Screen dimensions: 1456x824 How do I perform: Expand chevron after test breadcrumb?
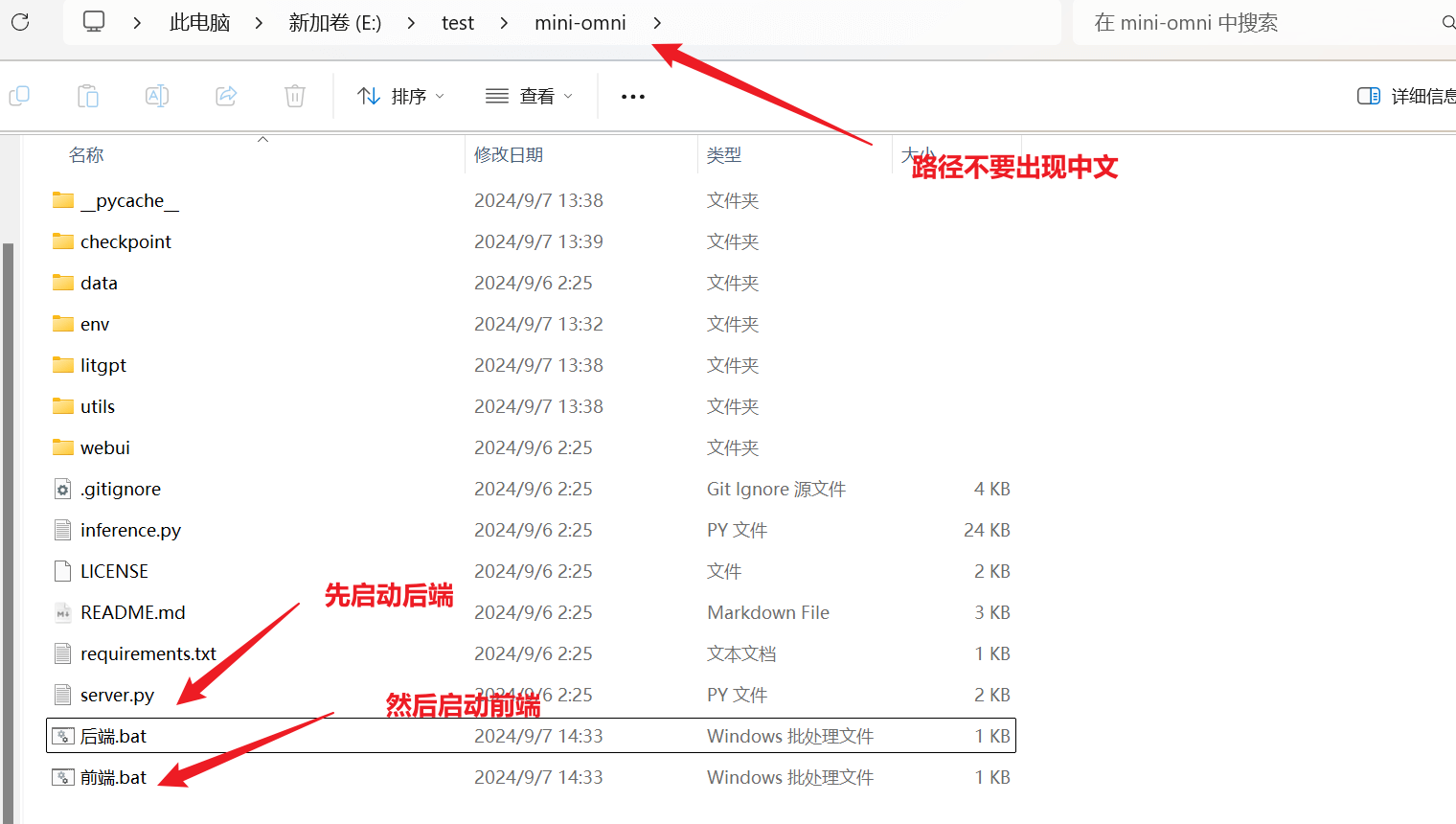[504, 22]
